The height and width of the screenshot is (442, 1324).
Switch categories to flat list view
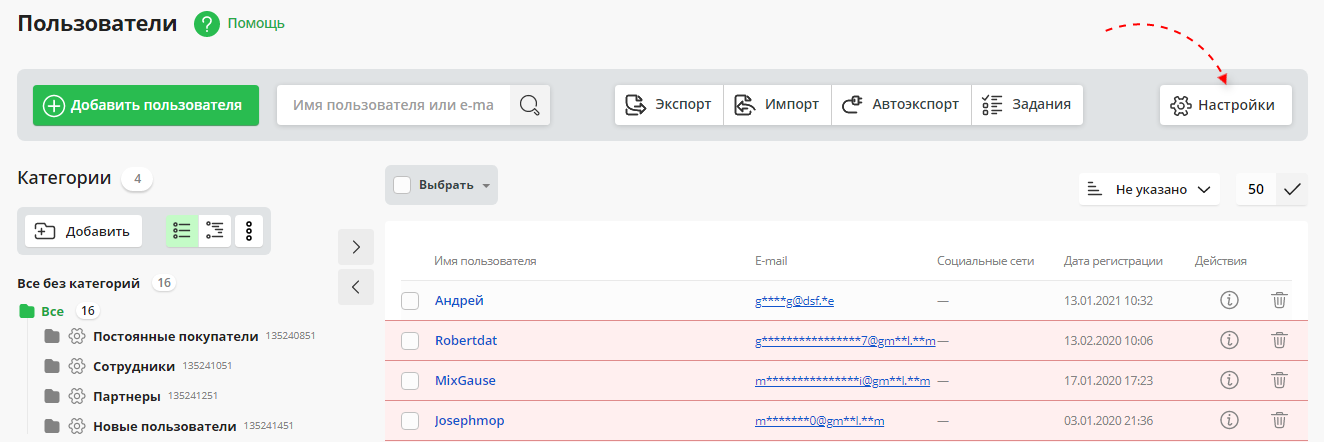pyautogui.click(x=182, y=231)
